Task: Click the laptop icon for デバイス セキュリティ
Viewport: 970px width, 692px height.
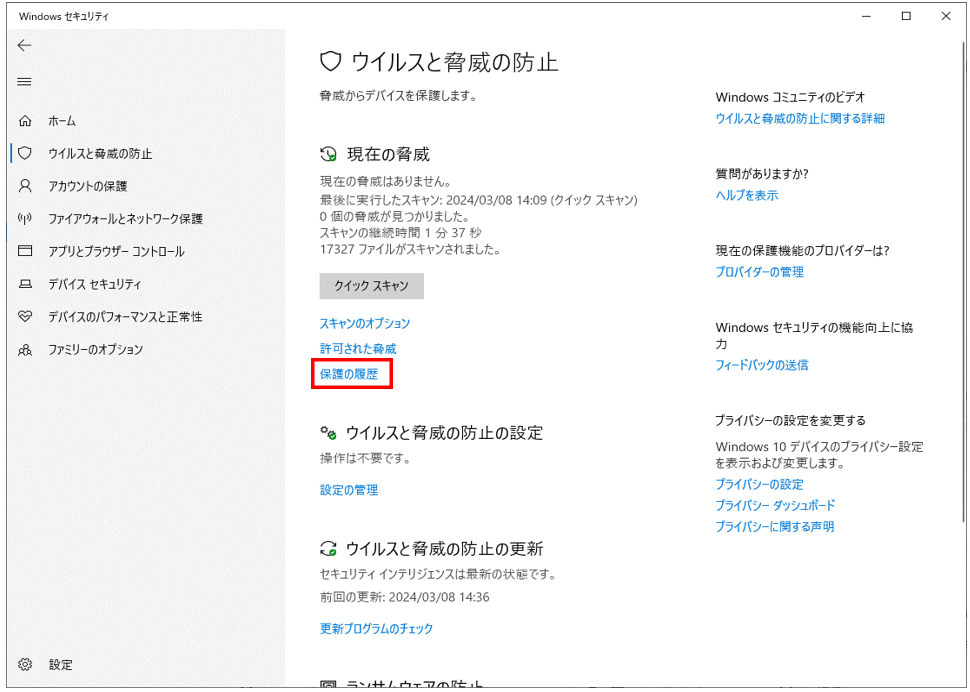Action: pyautogui.click(x=25, y=284)
